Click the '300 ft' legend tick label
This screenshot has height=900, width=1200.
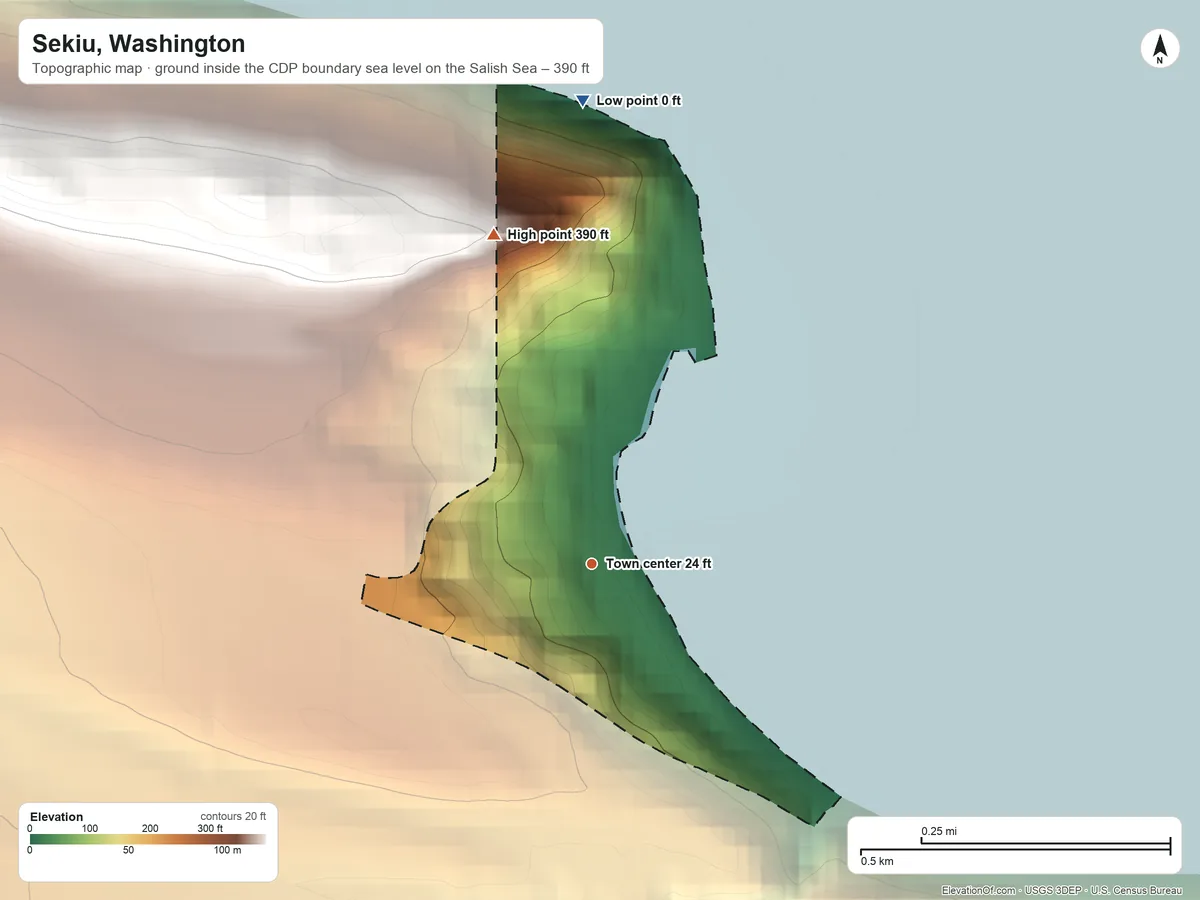point(210,828)
